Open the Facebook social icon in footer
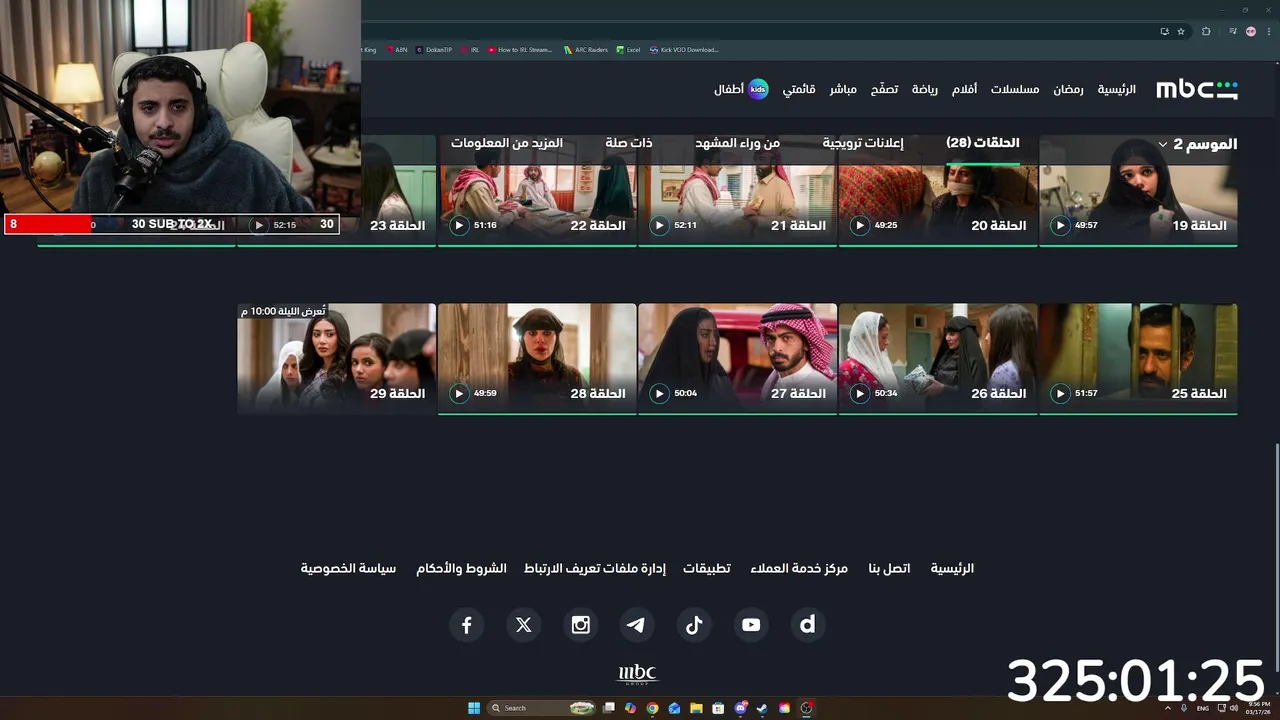Screen dimensions: 1280x720 pyautogui.click(x=466, y=625)
